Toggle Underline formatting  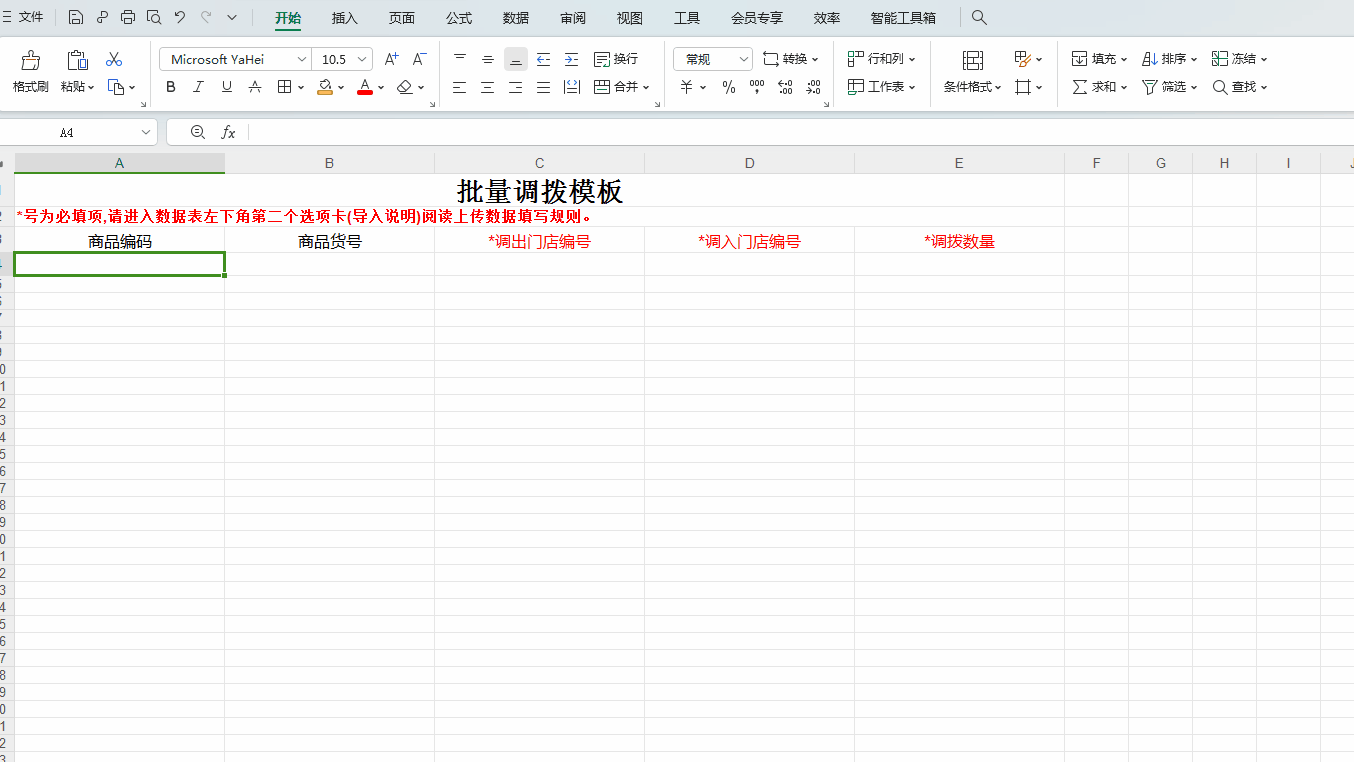pyautogui.click(x=226, y=87)
